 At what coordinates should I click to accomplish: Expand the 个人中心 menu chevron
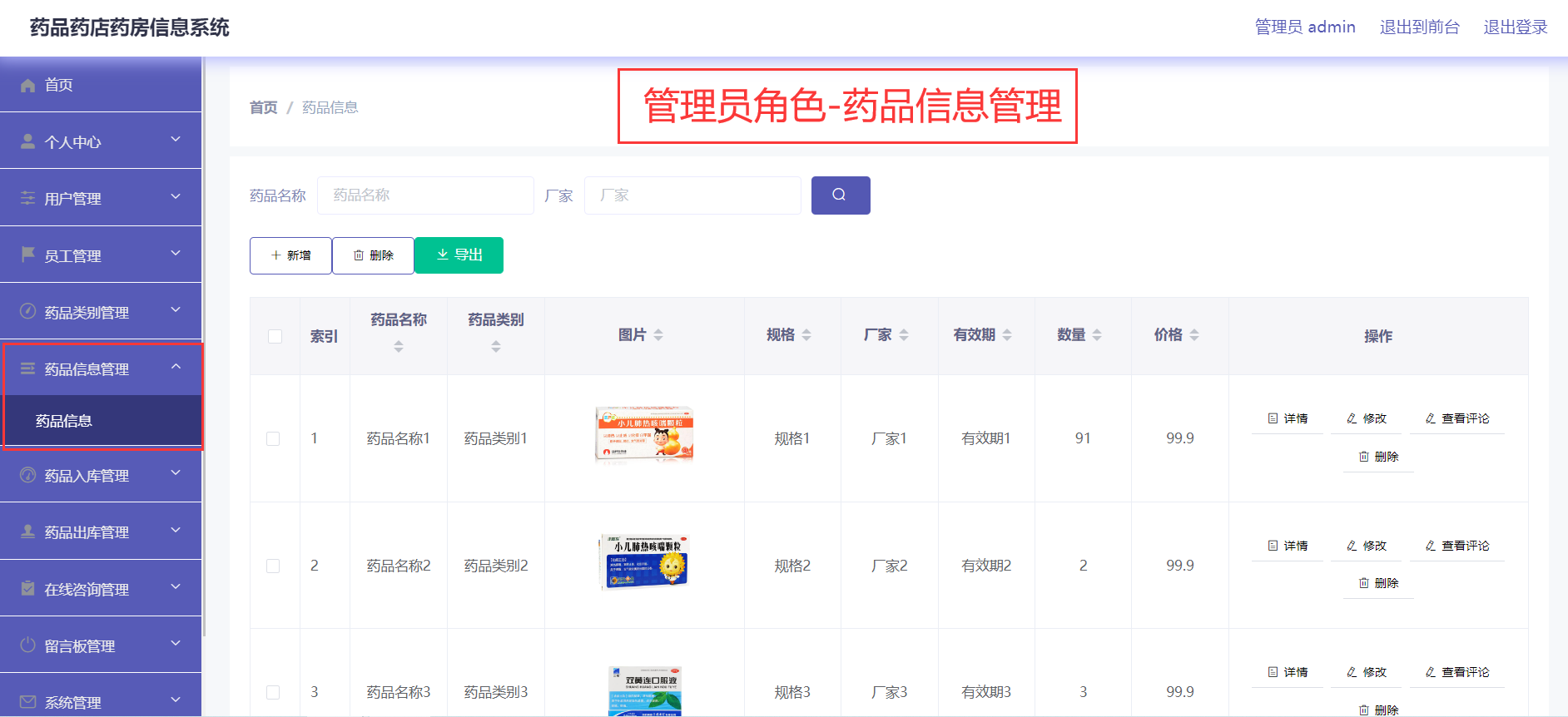pyautogui.click(x=176, y=140)
